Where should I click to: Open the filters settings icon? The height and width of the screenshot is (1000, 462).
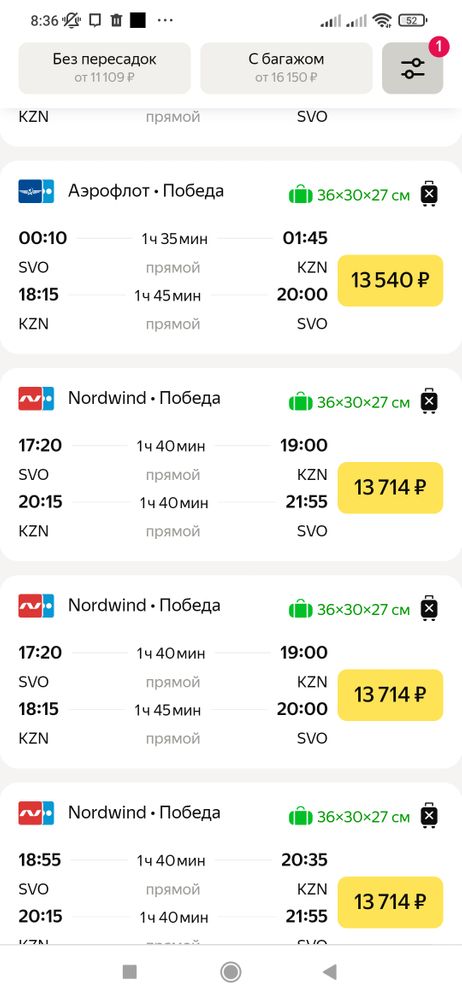(412, 68)
